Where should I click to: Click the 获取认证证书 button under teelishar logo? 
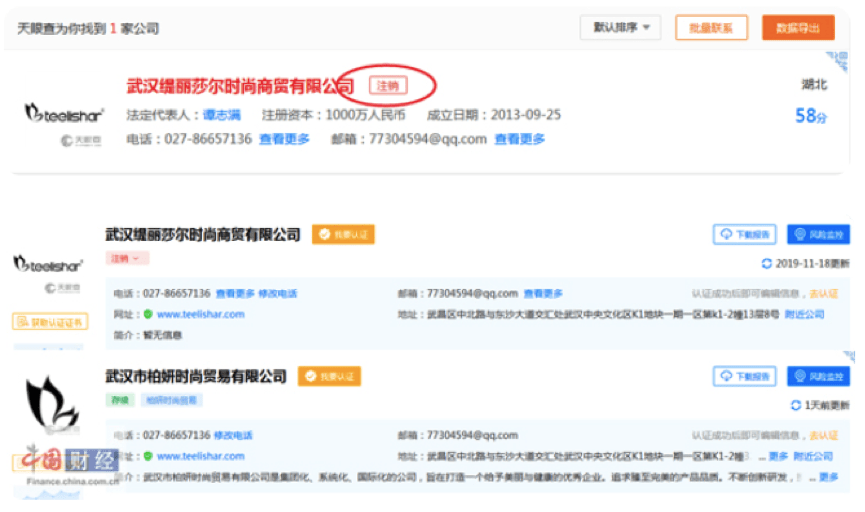point(49,321)
